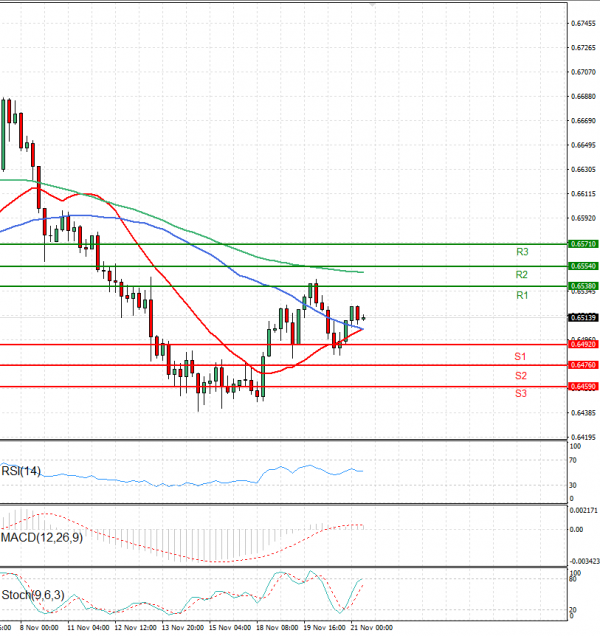Select the S1 support label

521,356
